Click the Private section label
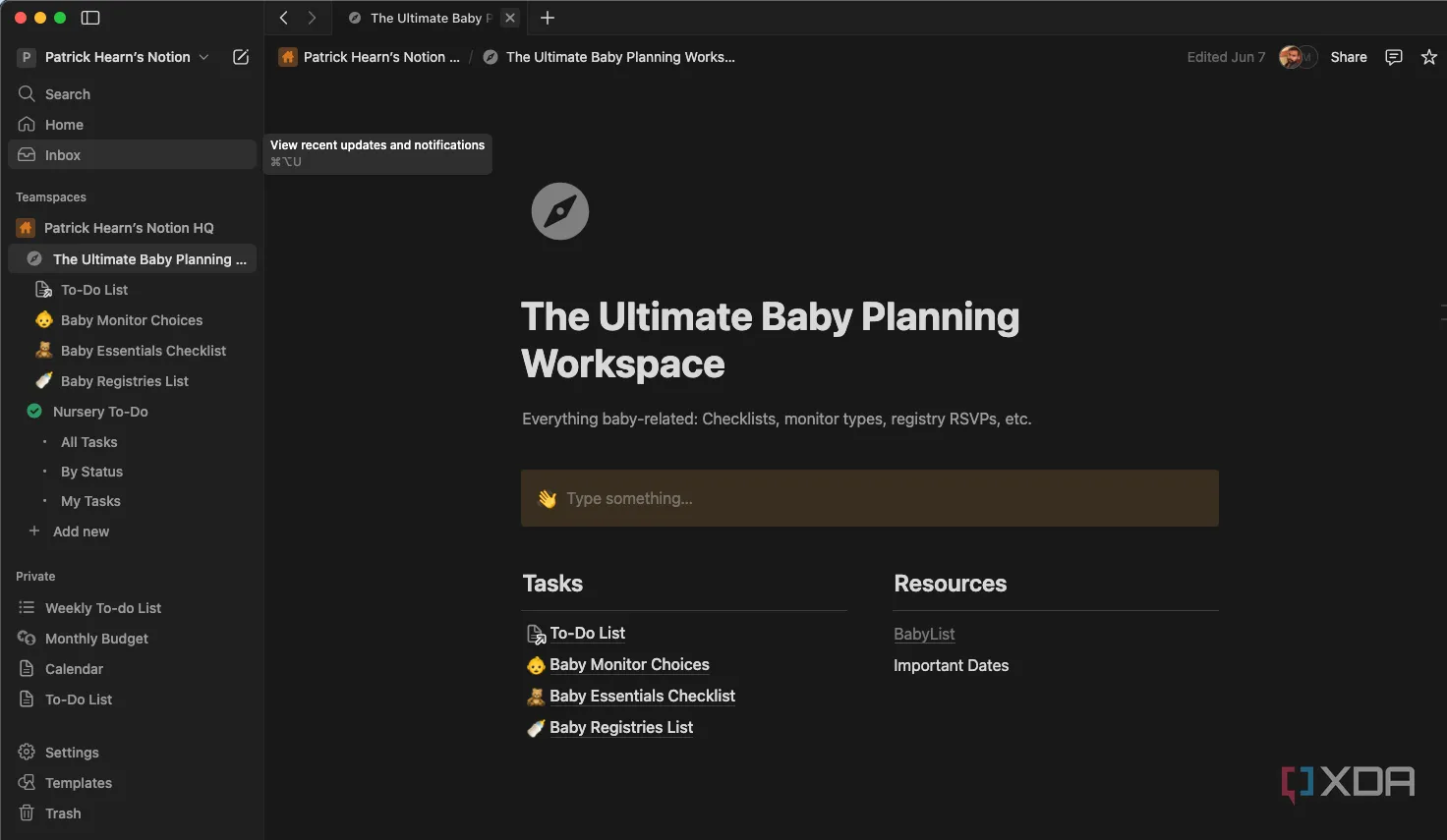Screen dimensions: 1447x840 tap(35, 577)
